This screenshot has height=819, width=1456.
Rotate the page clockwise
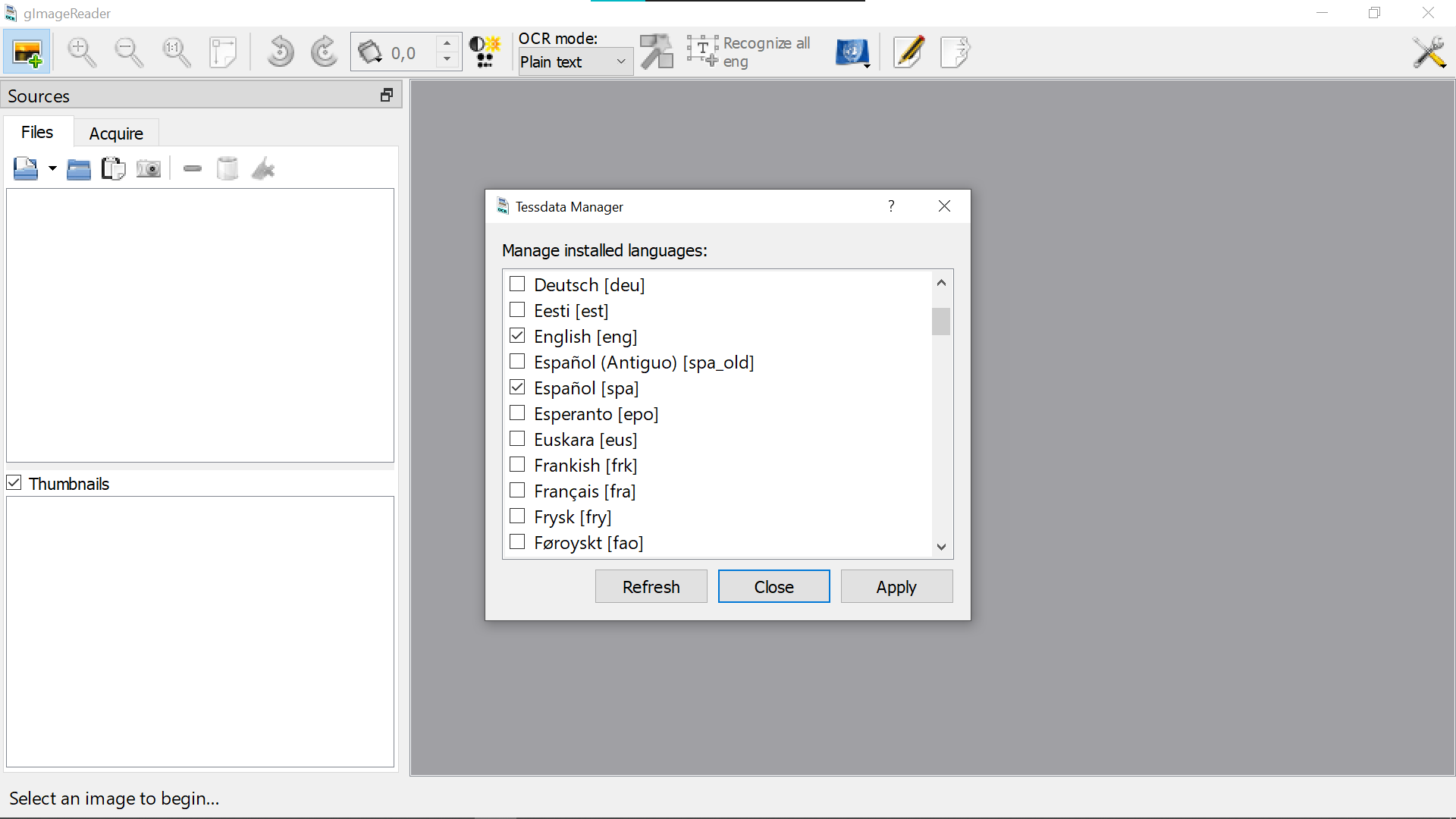pos(324,52)
